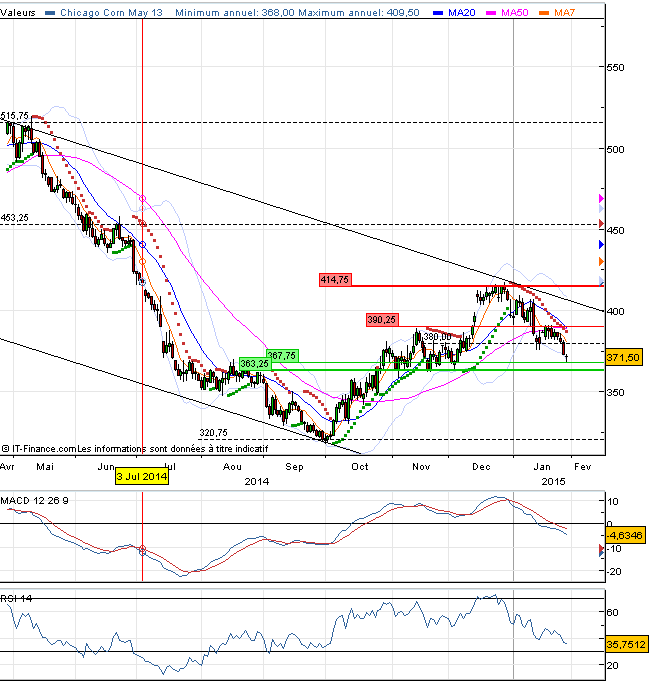Click the red 414,75 resistance label
The image size is (651, 681).
(335, 280)
